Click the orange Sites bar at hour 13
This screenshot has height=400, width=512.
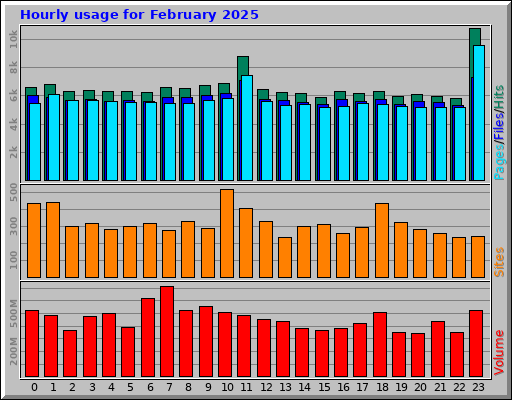pos(285,257)
